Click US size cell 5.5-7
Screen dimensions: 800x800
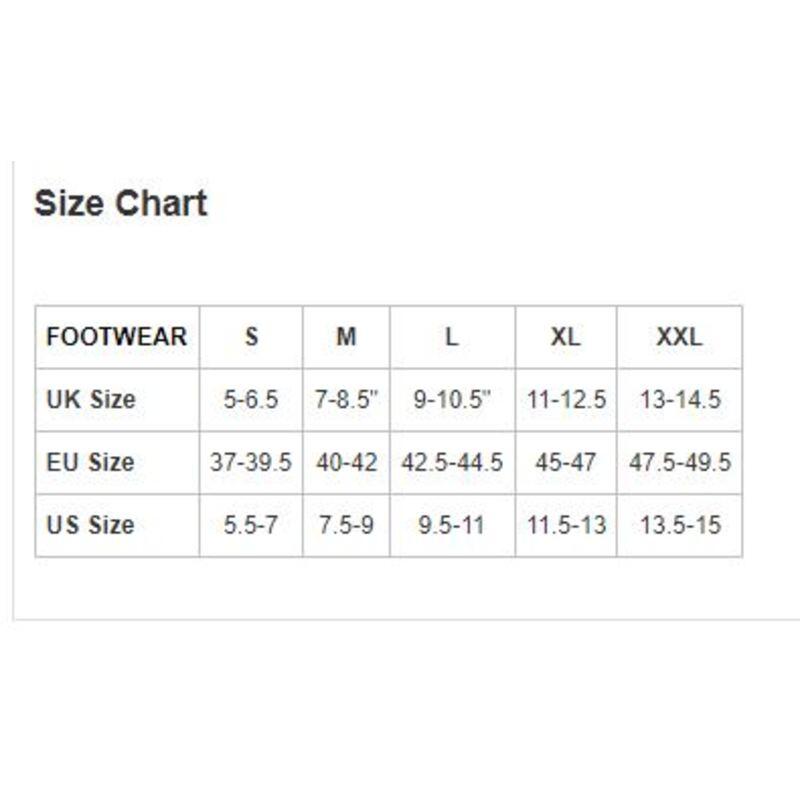tap(251, 526)
